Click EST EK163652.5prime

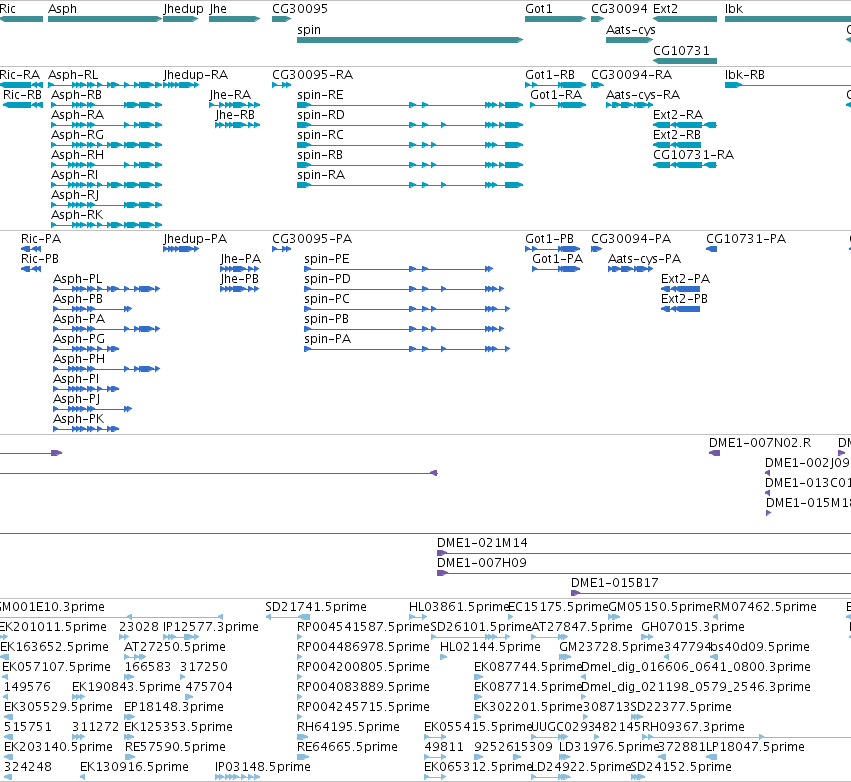click(x=5, y=657)
